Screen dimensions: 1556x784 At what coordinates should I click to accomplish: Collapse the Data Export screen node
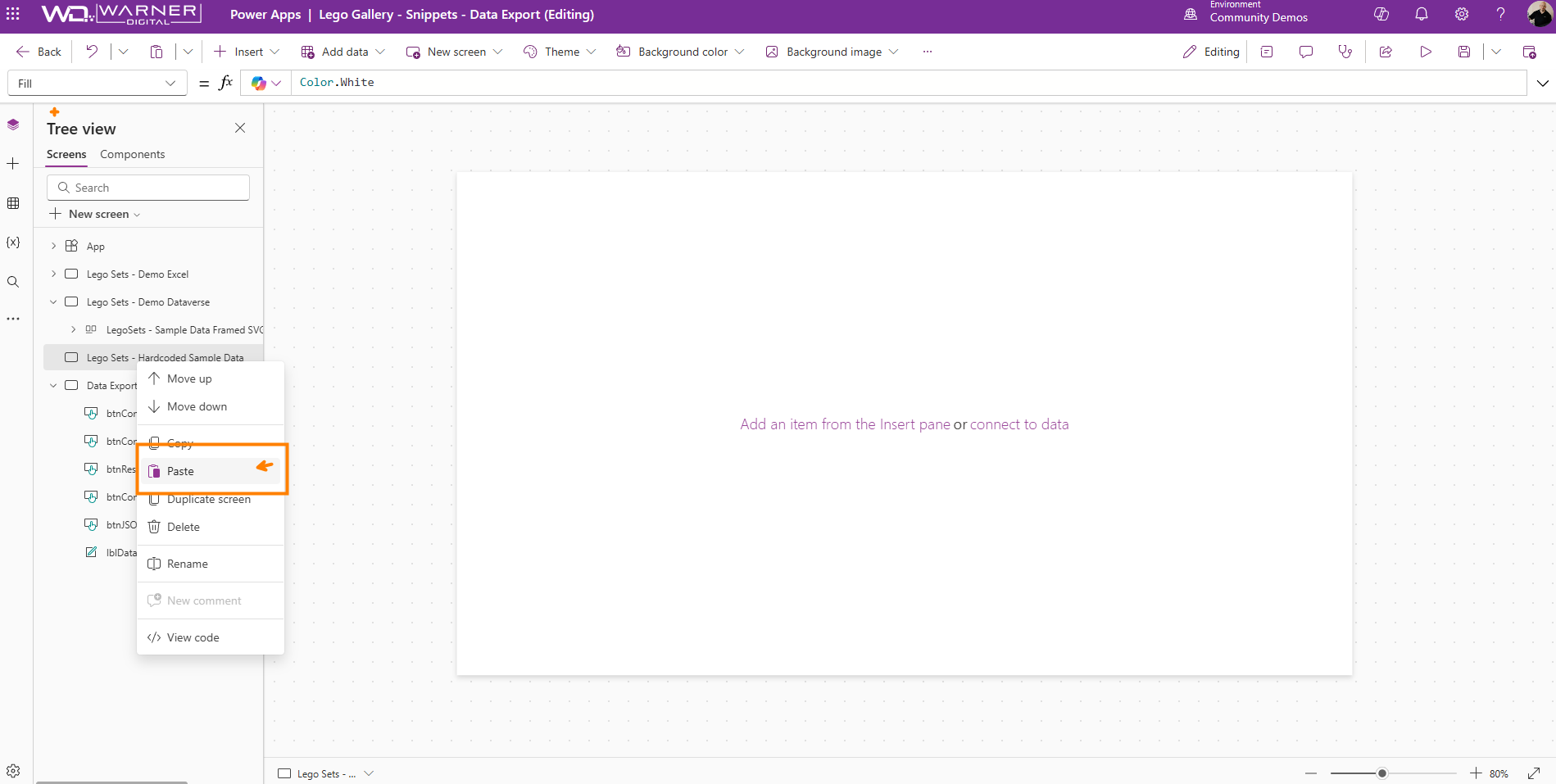(x=54, y=385)
